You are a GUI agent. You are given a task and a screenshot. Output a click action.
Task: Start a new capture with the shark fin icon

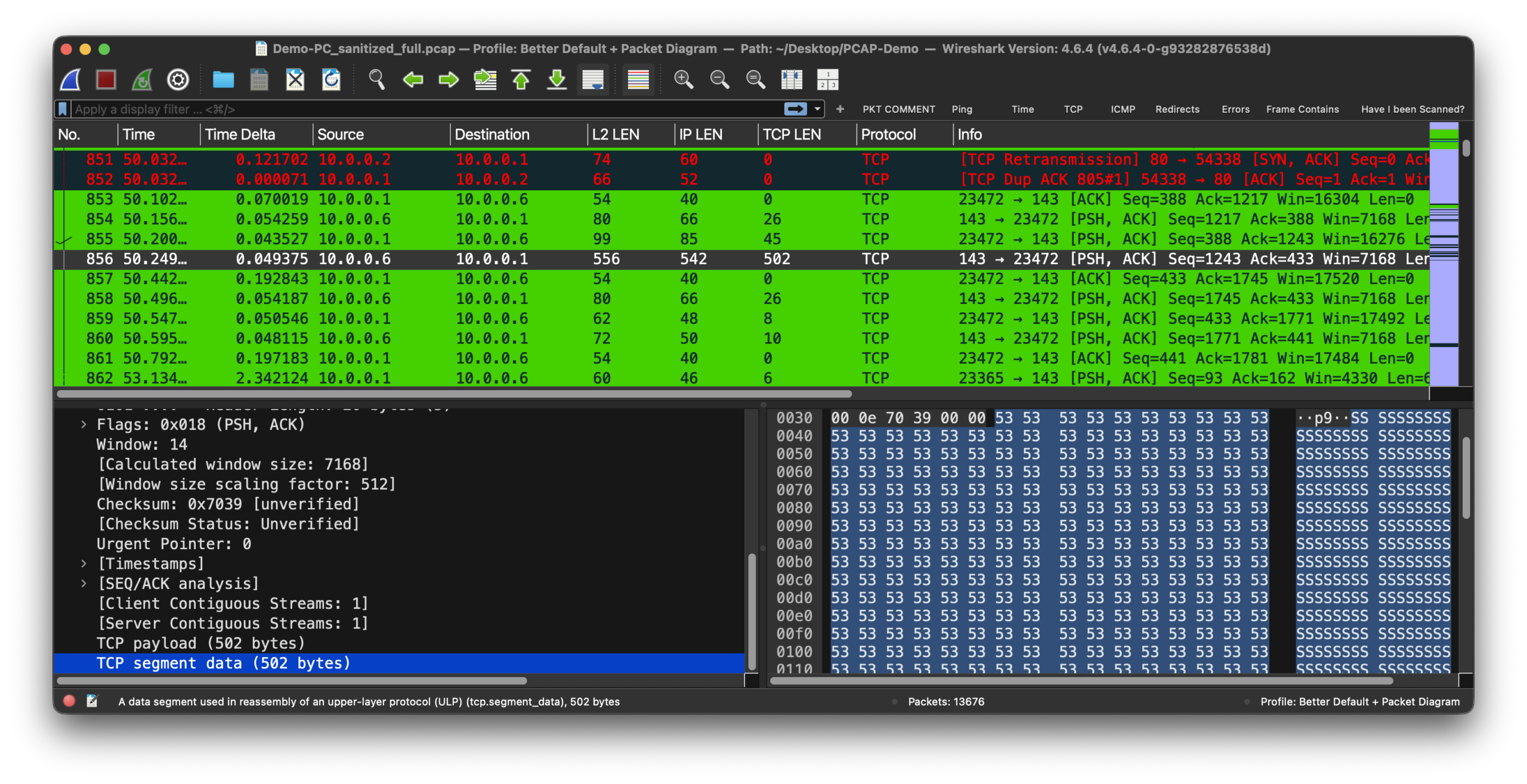[70, 79]
